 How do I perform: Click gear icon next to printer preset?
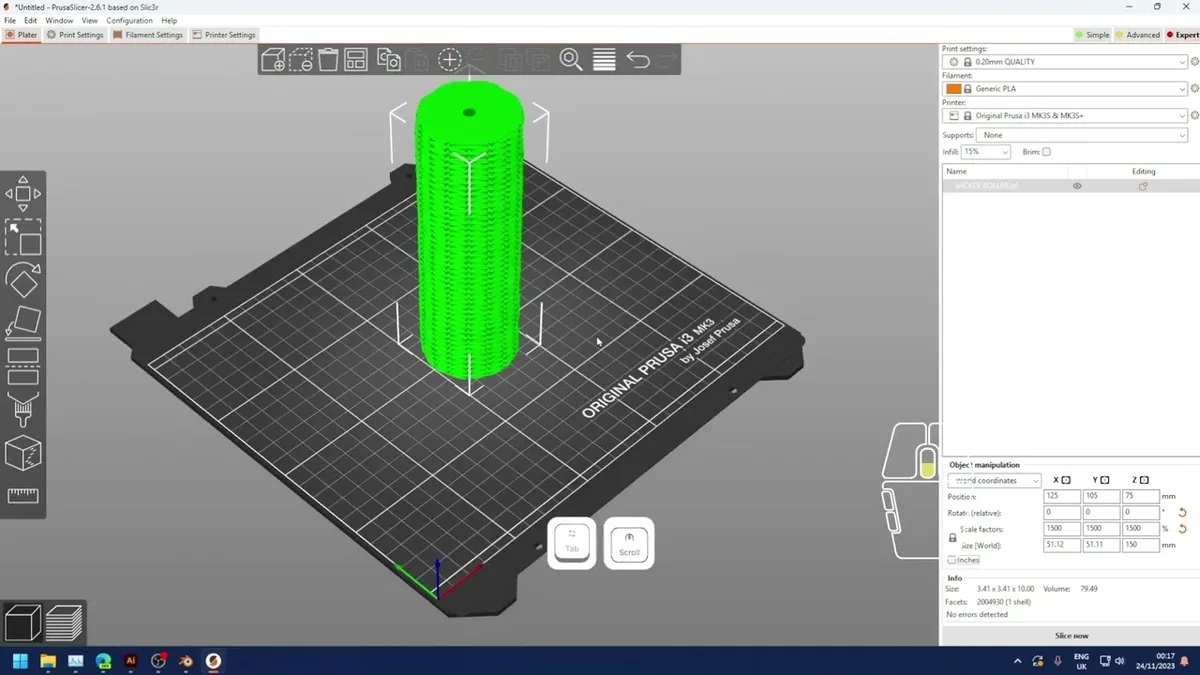pyautogui.click(x=1195, y=116)
